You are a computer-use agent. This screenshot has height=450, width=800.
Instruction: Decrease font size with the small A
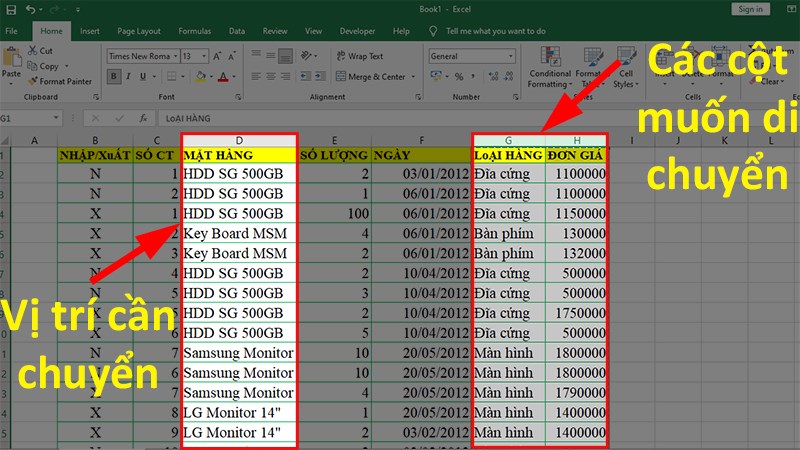(232, 56)
